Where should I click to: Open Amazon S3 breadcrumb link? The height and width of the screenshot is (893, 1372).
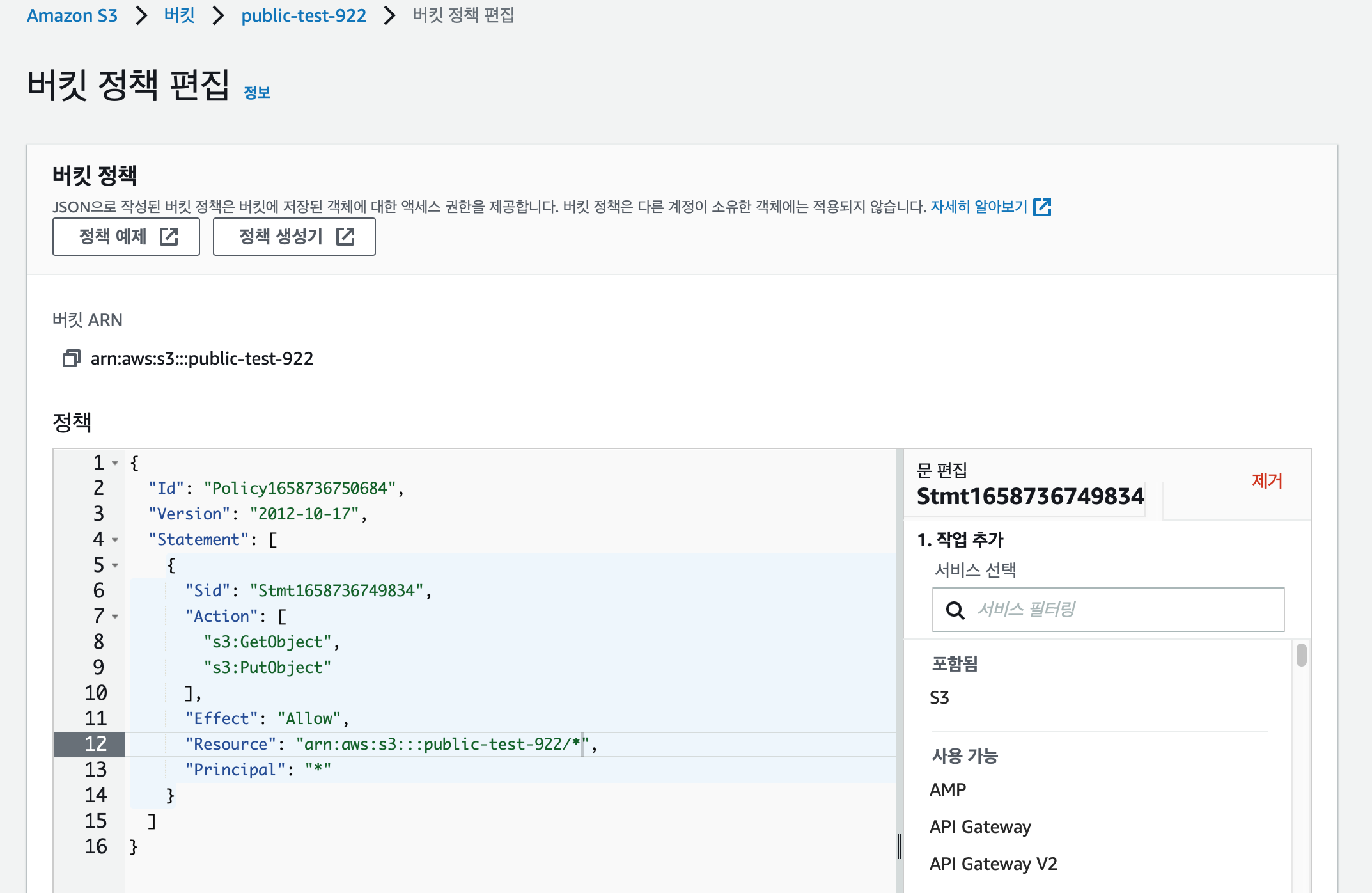72,15
